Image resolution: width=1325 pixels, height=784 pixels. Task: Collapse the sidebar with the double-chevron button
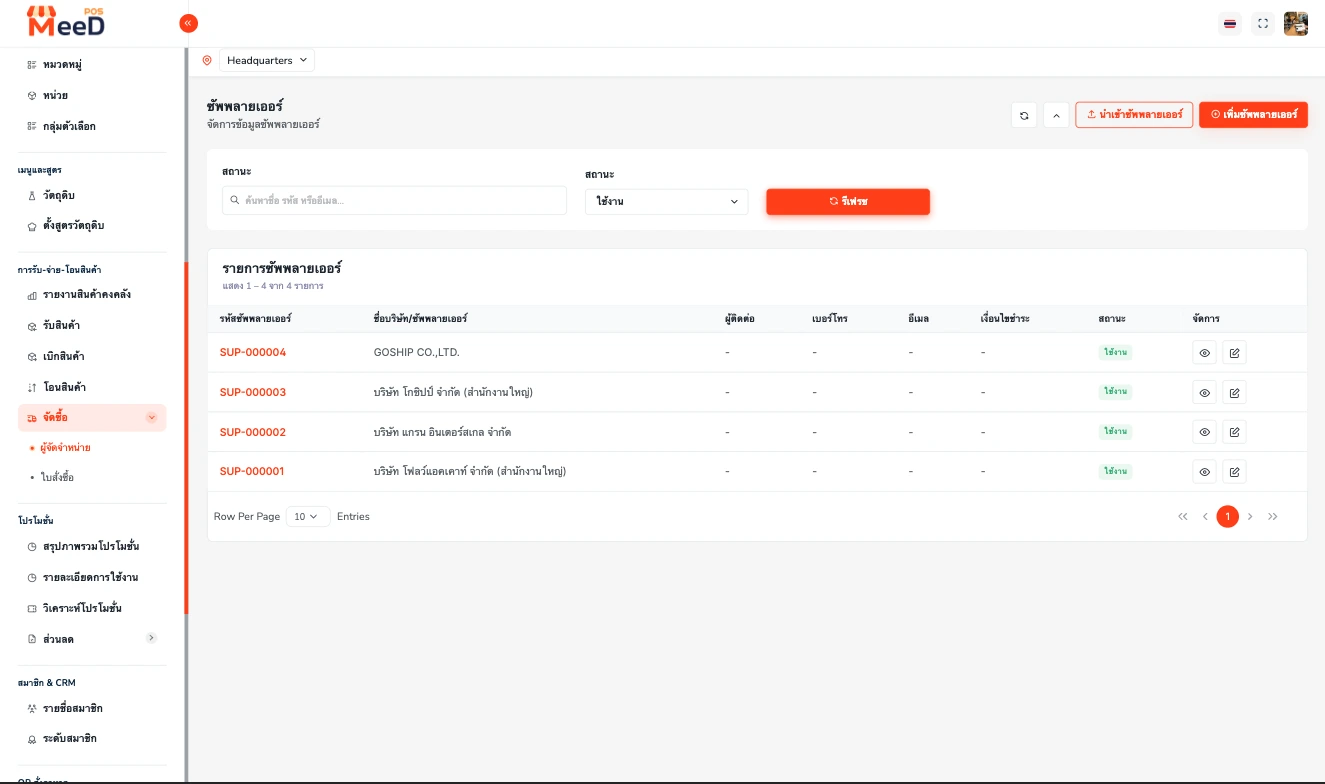pyautogui.click(x=188, y=23)
